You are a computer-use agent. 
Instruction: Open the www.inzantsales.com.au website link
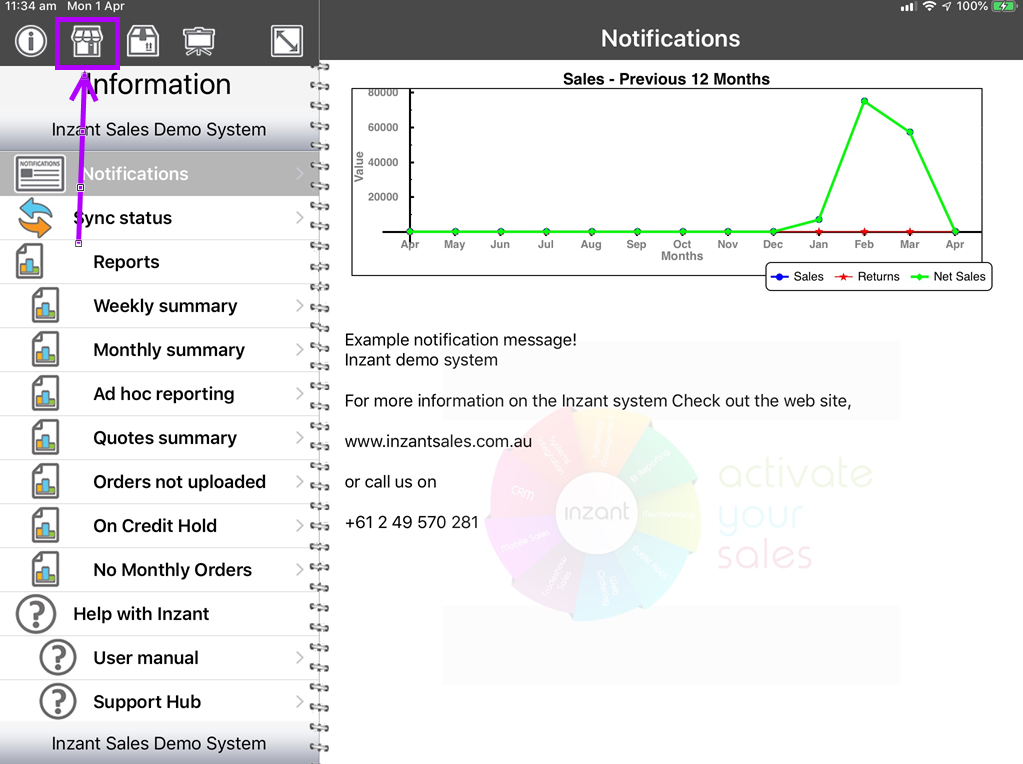(438, 442)
